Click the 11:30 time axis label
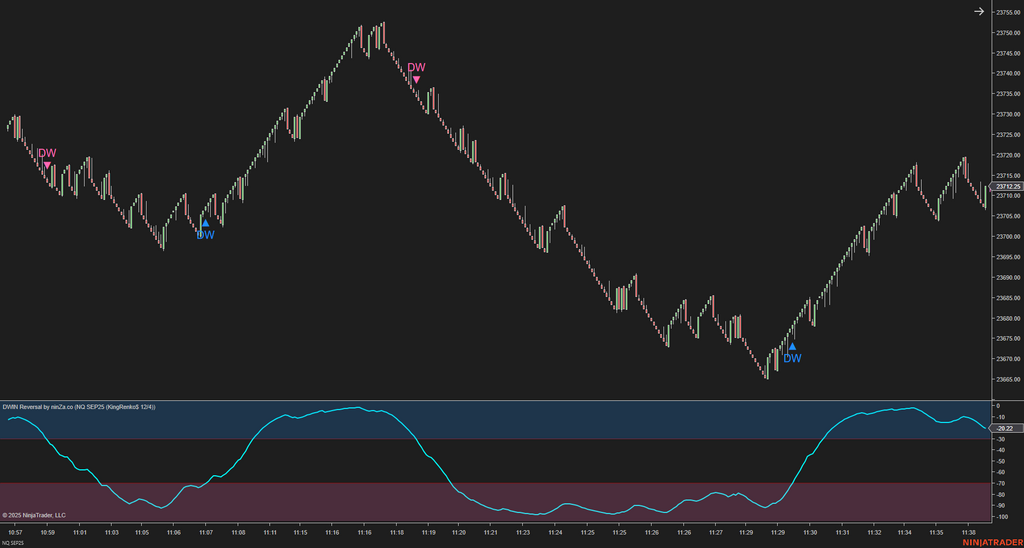Viewport: 1024px width, 548px height. (x=810, y=534)
